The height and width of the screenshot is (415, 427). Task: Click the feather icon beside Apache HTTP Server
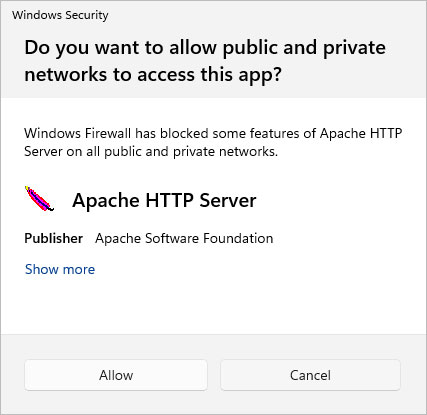(x=39, y=199)
